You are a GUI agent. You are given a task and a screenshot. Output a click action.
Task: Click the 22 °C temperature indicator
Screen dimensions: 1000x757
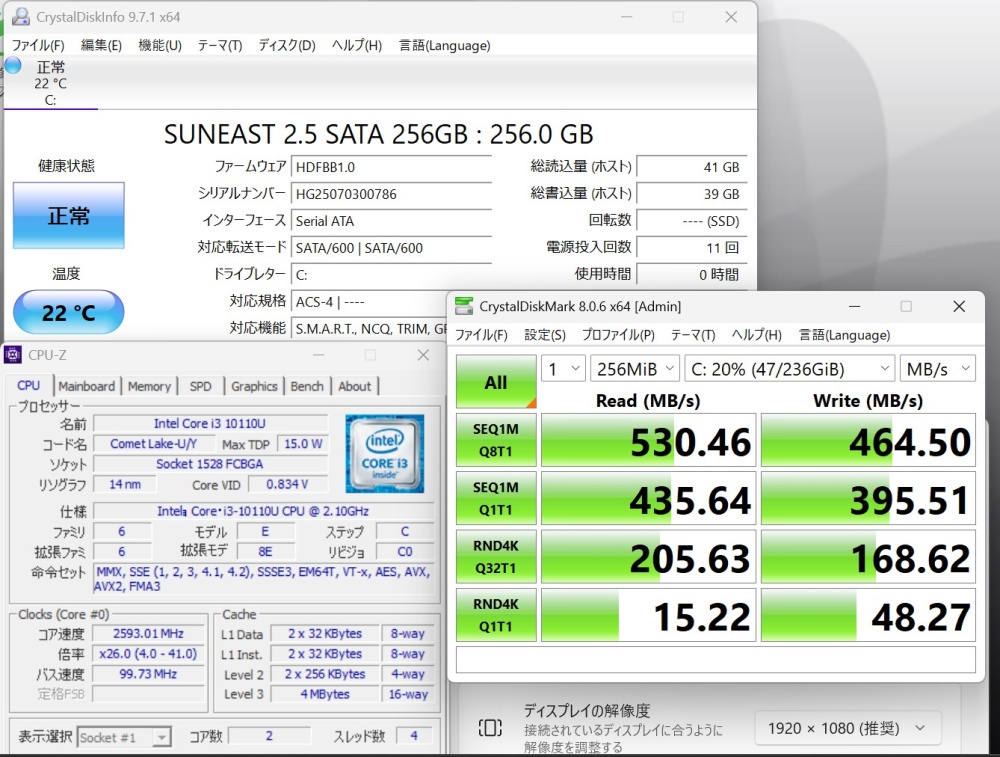point(68,313)
